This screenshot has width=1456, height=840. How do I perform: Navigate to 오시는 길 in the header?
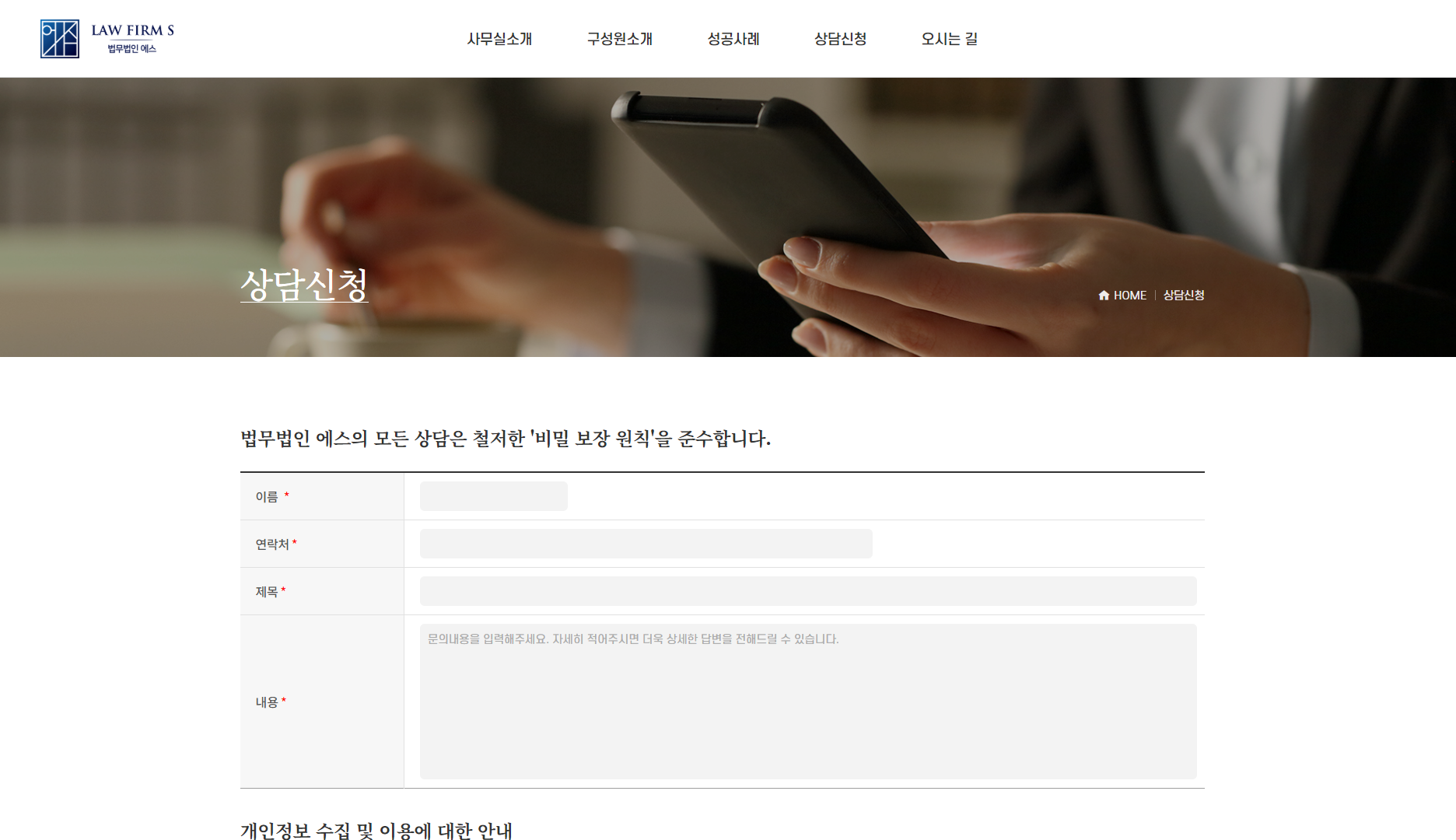pos(949,39)
